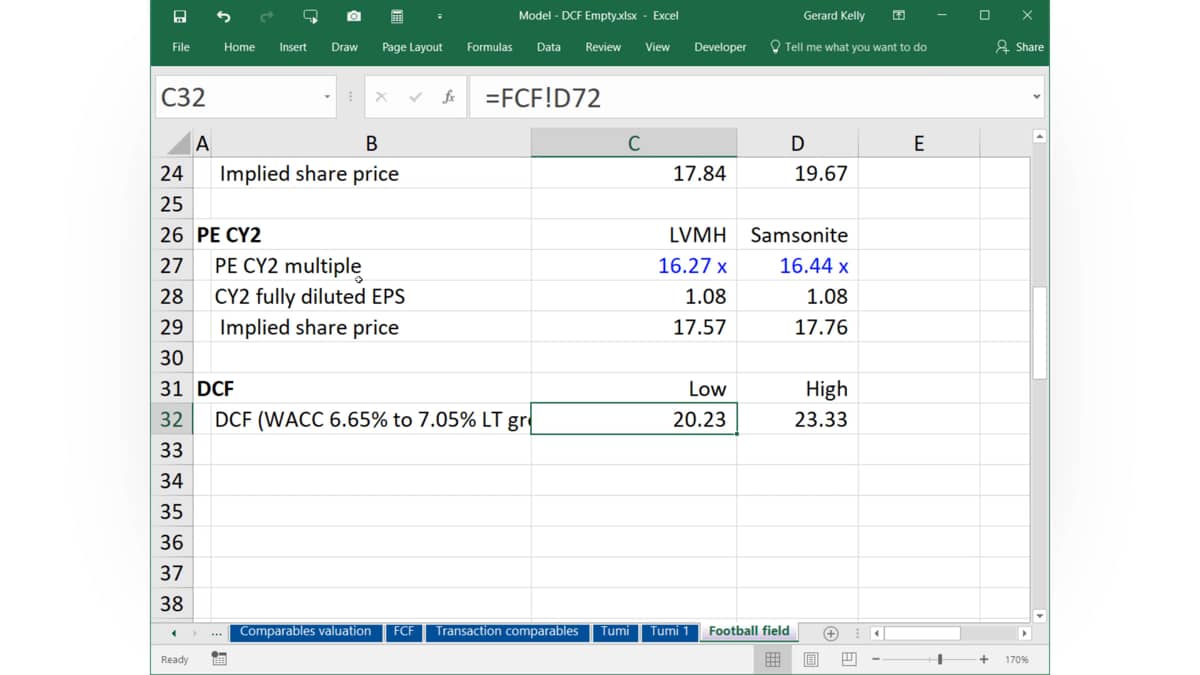
Task: Switch to Comparables valuation sheet
Action: pyautogui.click(x=305, y=632)
